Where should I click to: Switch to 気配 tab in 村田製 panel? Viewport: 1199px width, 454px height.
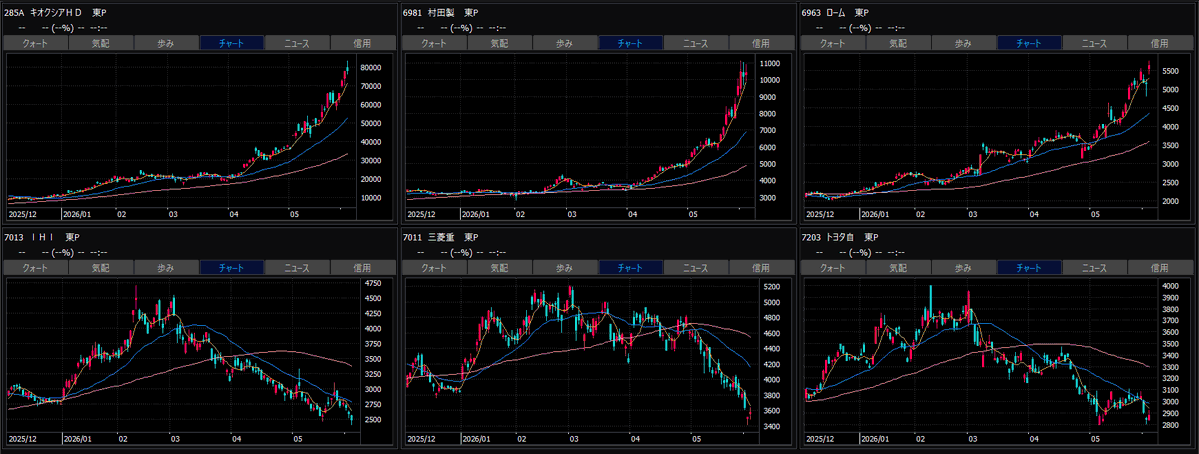(x=499, y=43)
